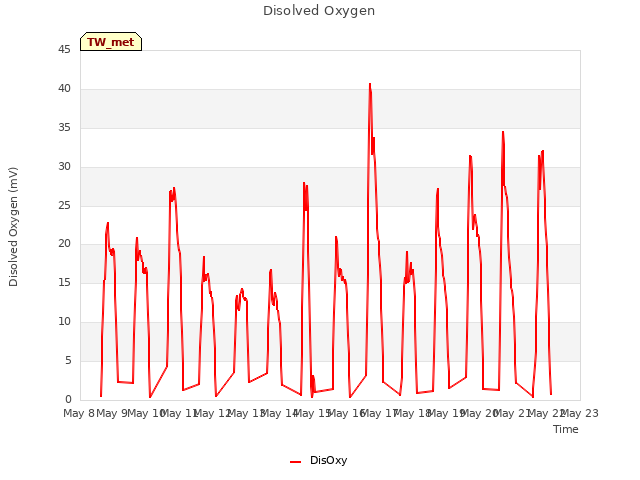Select the Disolved Oxygen (mV) axis label
Image resolution: width=640 pixels, height=480 pixels.
coord(13,227)
